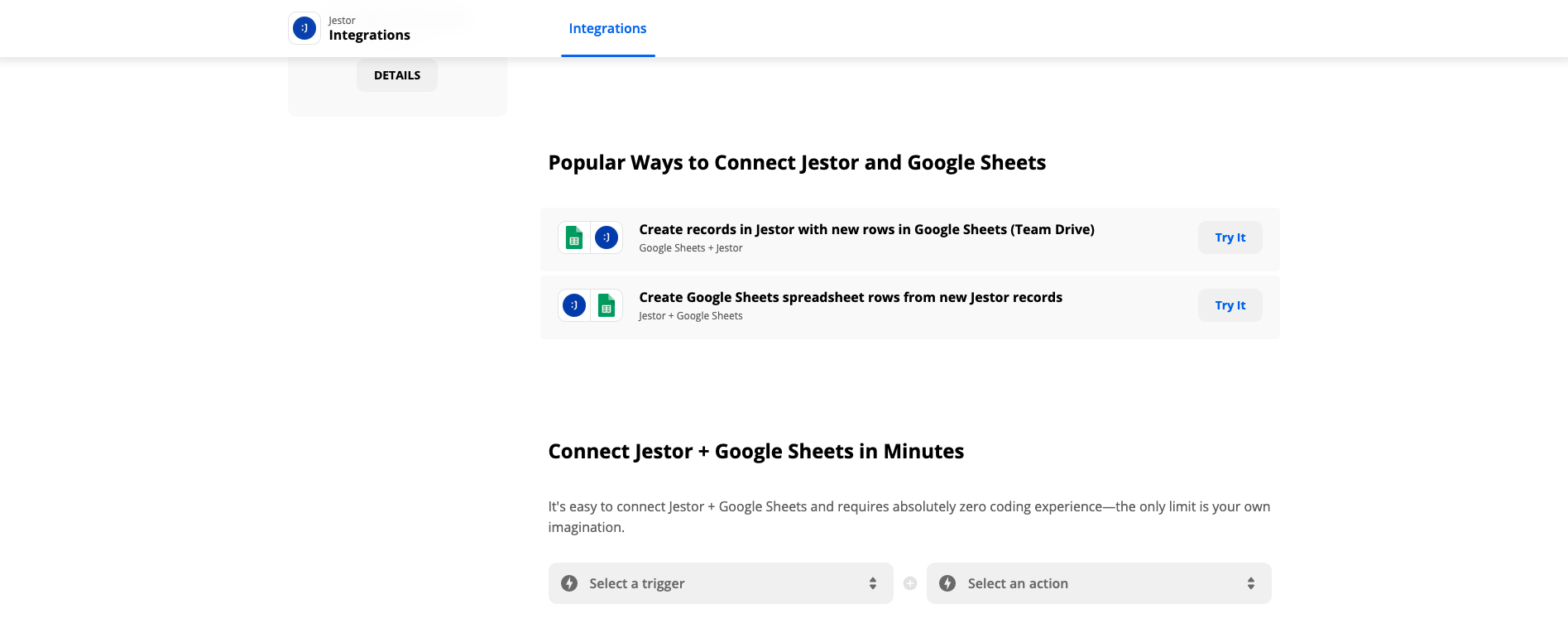
Task: Click Google Sheets icon in the second integration row
Action: click(607, 305)
